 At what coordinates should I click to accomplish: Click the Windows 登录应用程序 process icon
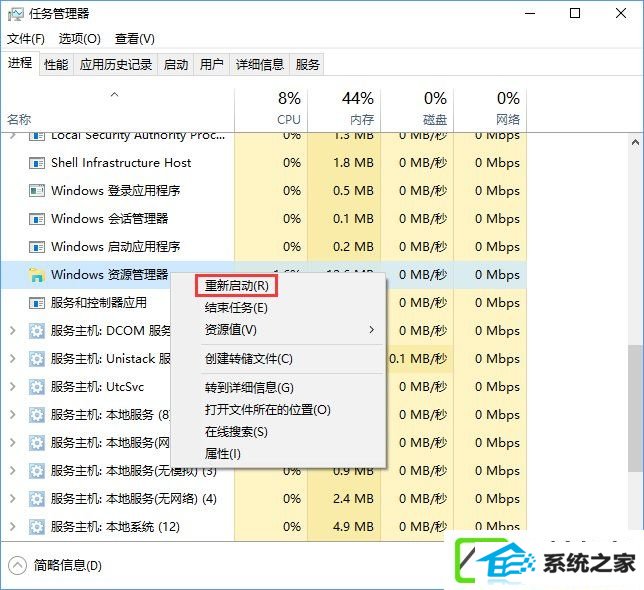click(37, 191)
